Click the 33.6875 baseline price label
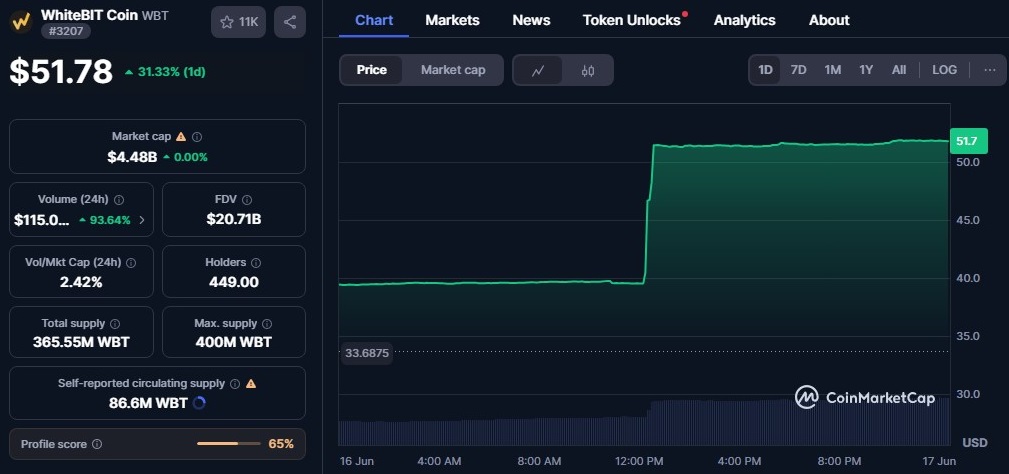 pos(366,352)
